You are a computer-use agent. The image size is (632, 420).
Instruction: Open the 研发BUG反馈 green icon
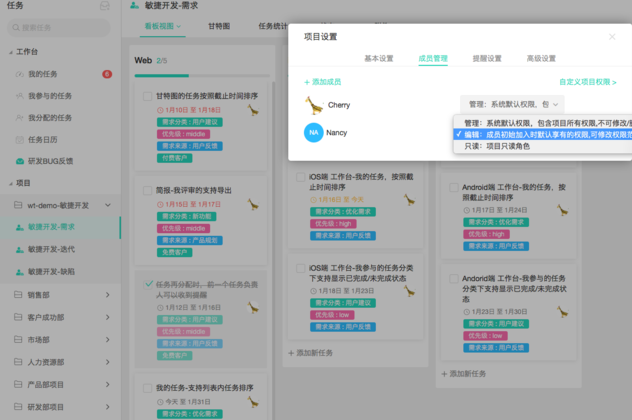click(19, 161)
